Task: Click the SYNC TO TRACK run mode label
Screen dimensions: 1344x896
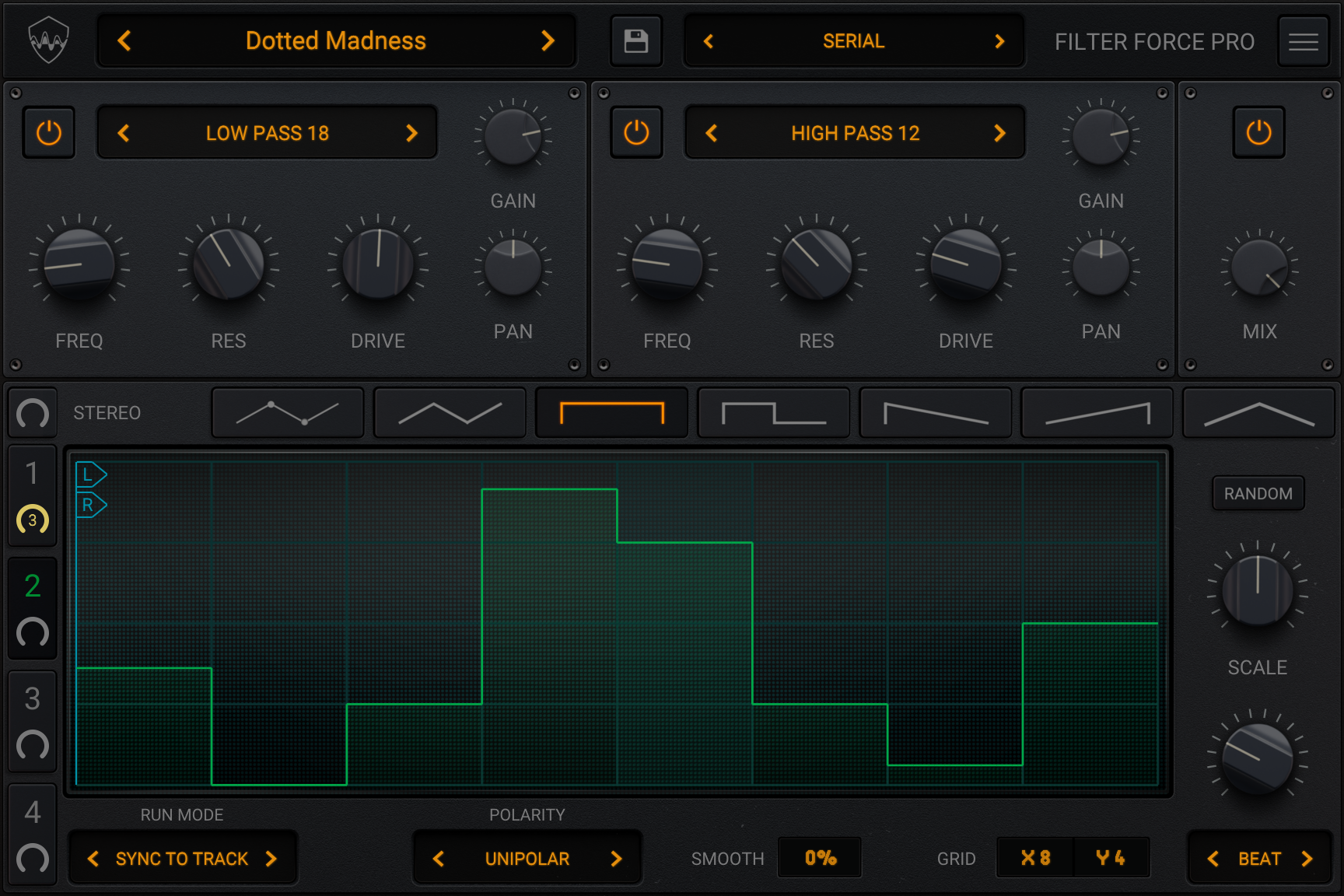Action: [181, 859]
